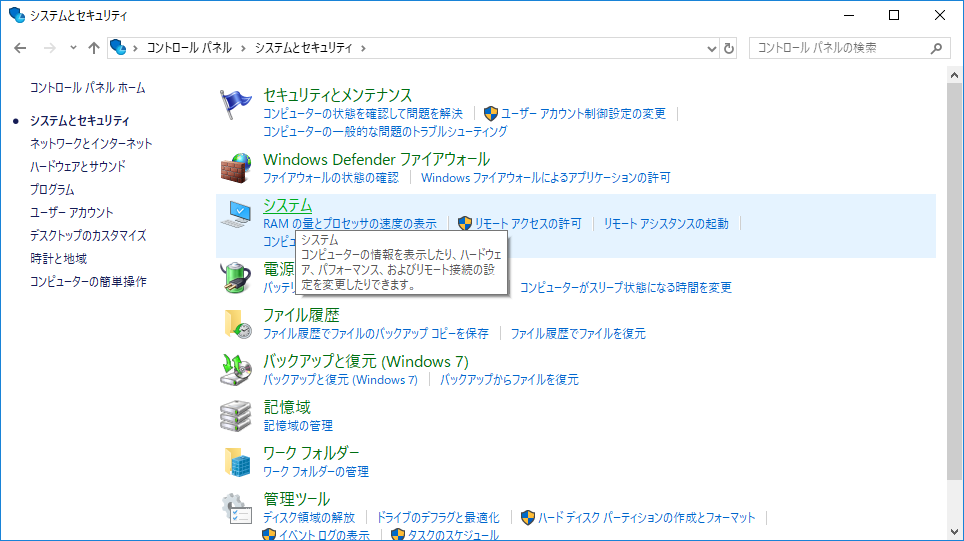Open バックアップからファイルを復元 link
The height and width of the screenshot is (541, 964).
coord(509,379)
